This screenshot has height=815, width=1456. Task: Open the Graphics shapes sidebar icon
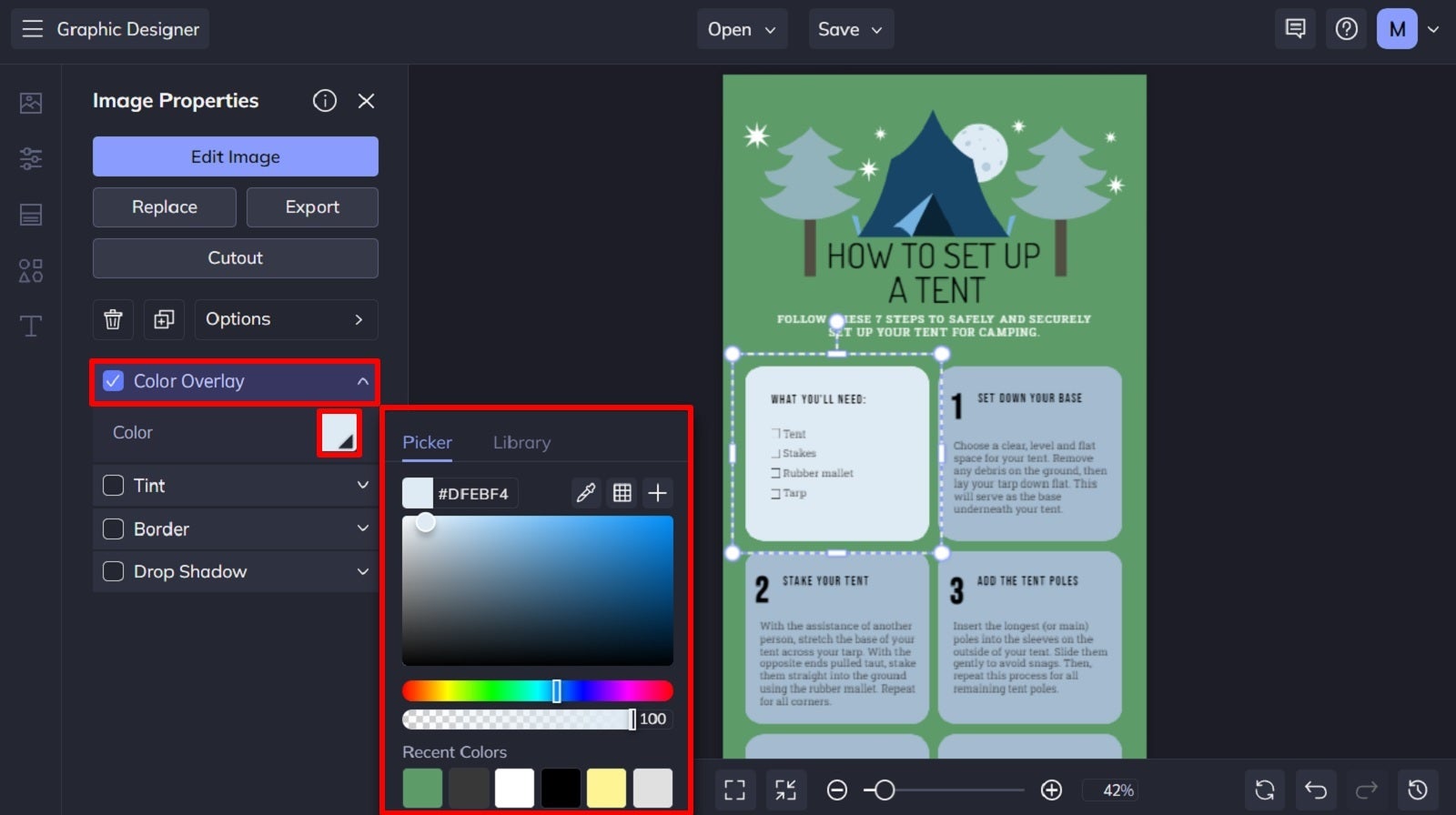point(31,270)
